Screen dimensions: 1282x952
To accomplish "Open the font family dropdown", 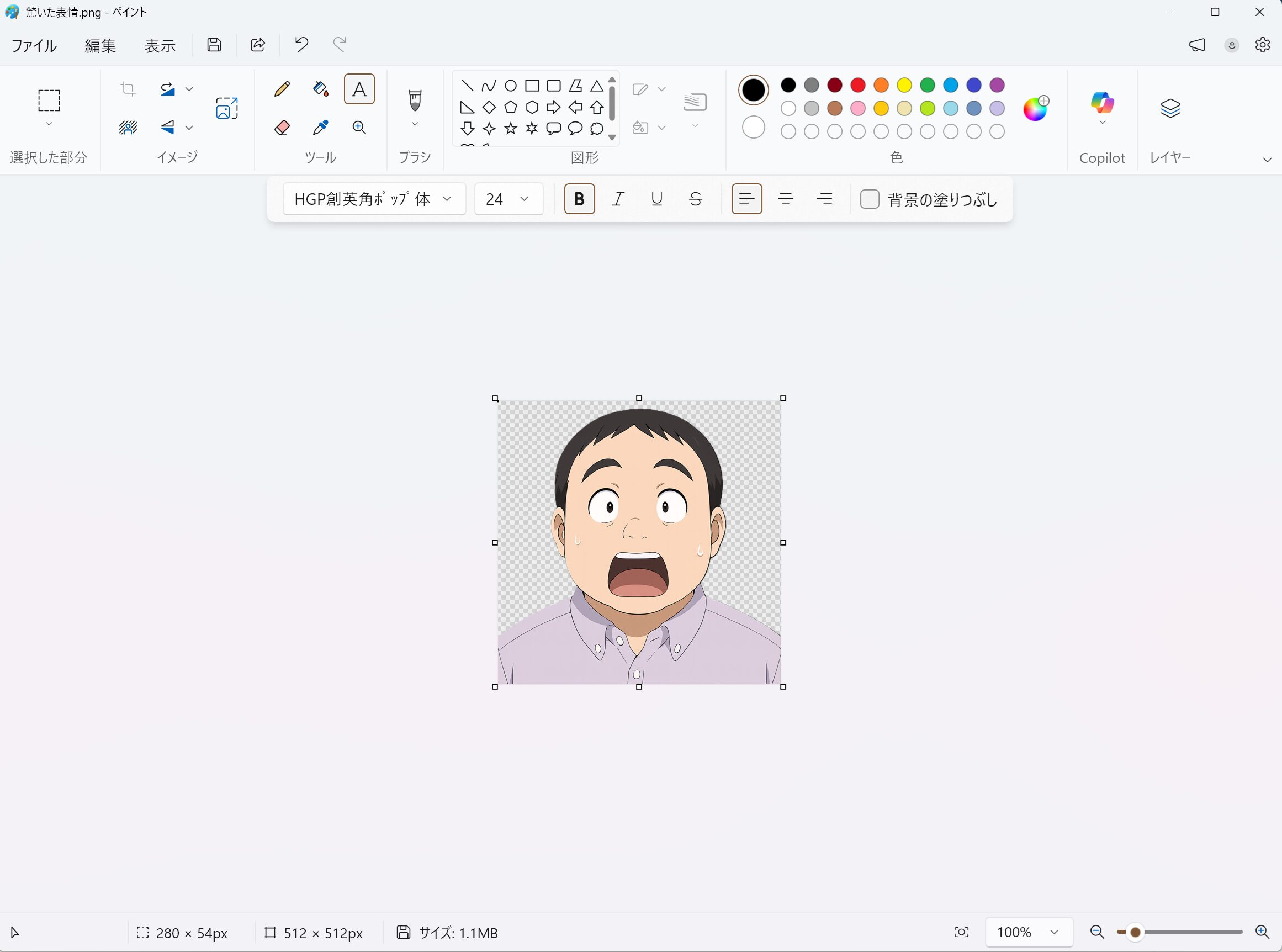I will click(x=374, y=199).
